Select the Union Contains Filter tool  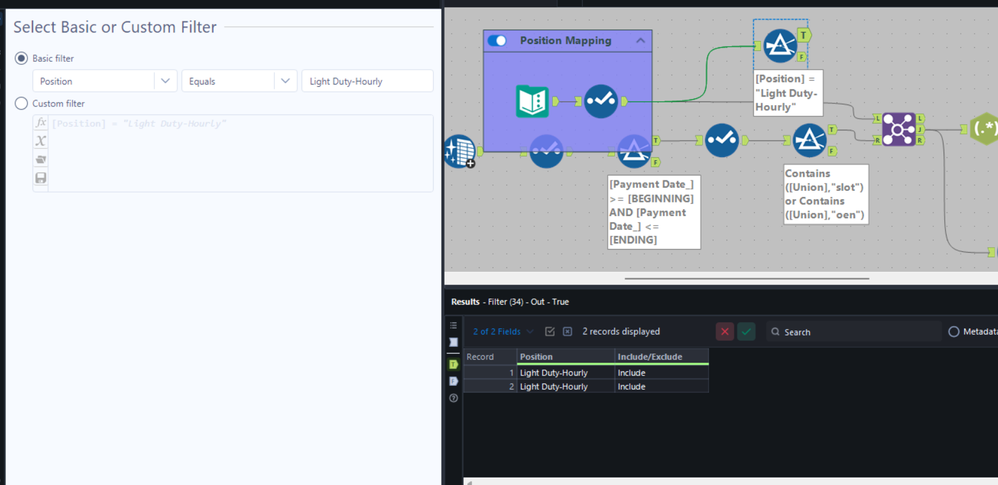point(810,140)
